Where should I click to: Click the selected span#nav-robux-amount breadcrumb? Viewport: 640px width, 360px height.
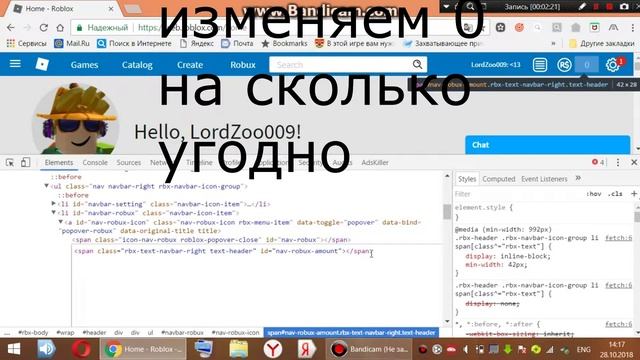click(351, 333)
